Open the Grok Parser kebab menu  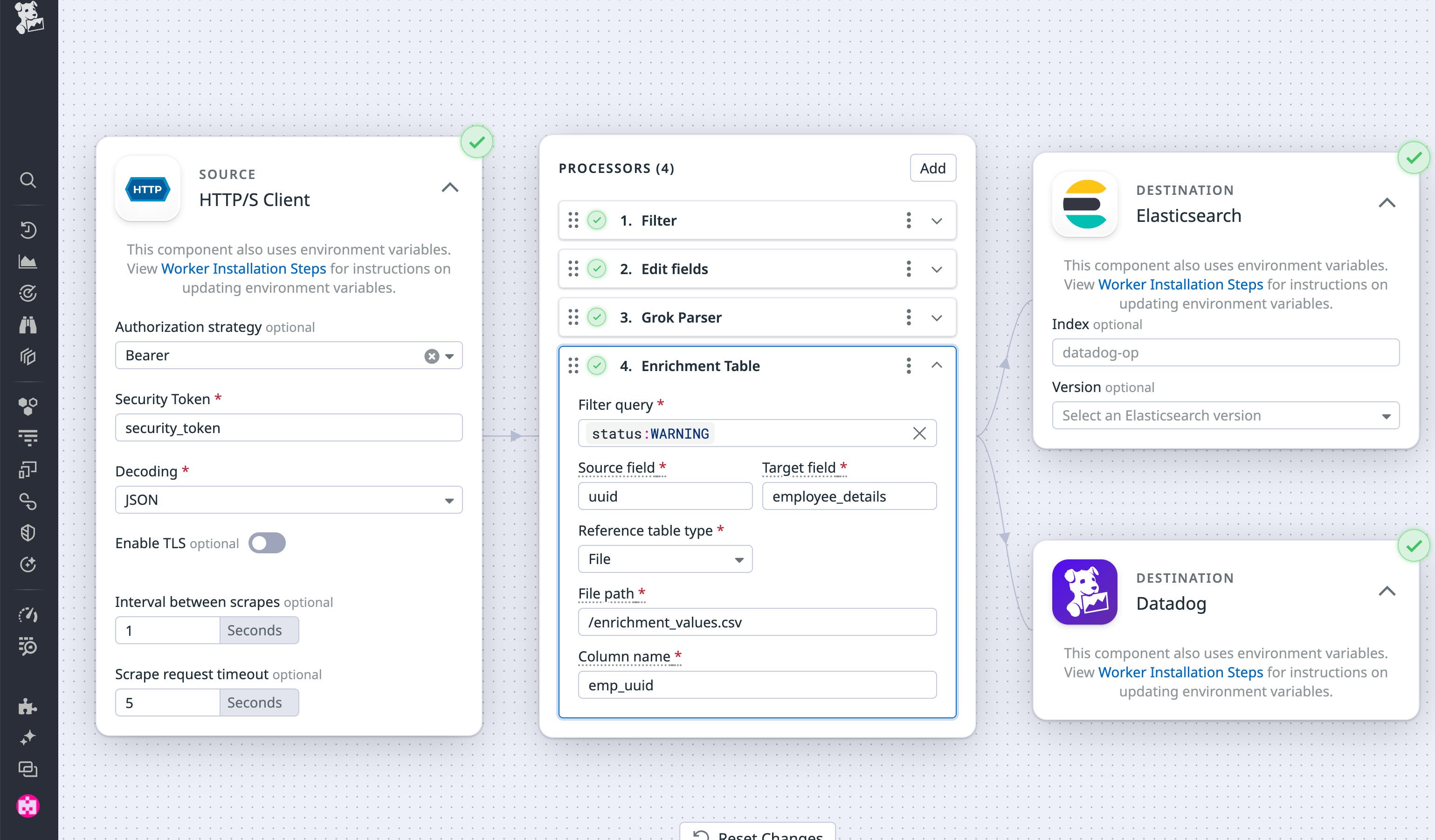[x=909, y=317]
